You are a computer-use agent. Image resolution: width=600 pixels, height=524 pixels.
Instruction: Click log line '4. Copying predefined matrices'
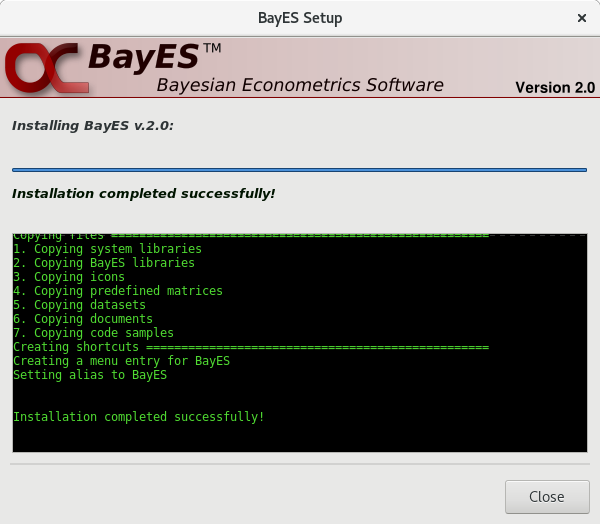pos(118,291)
